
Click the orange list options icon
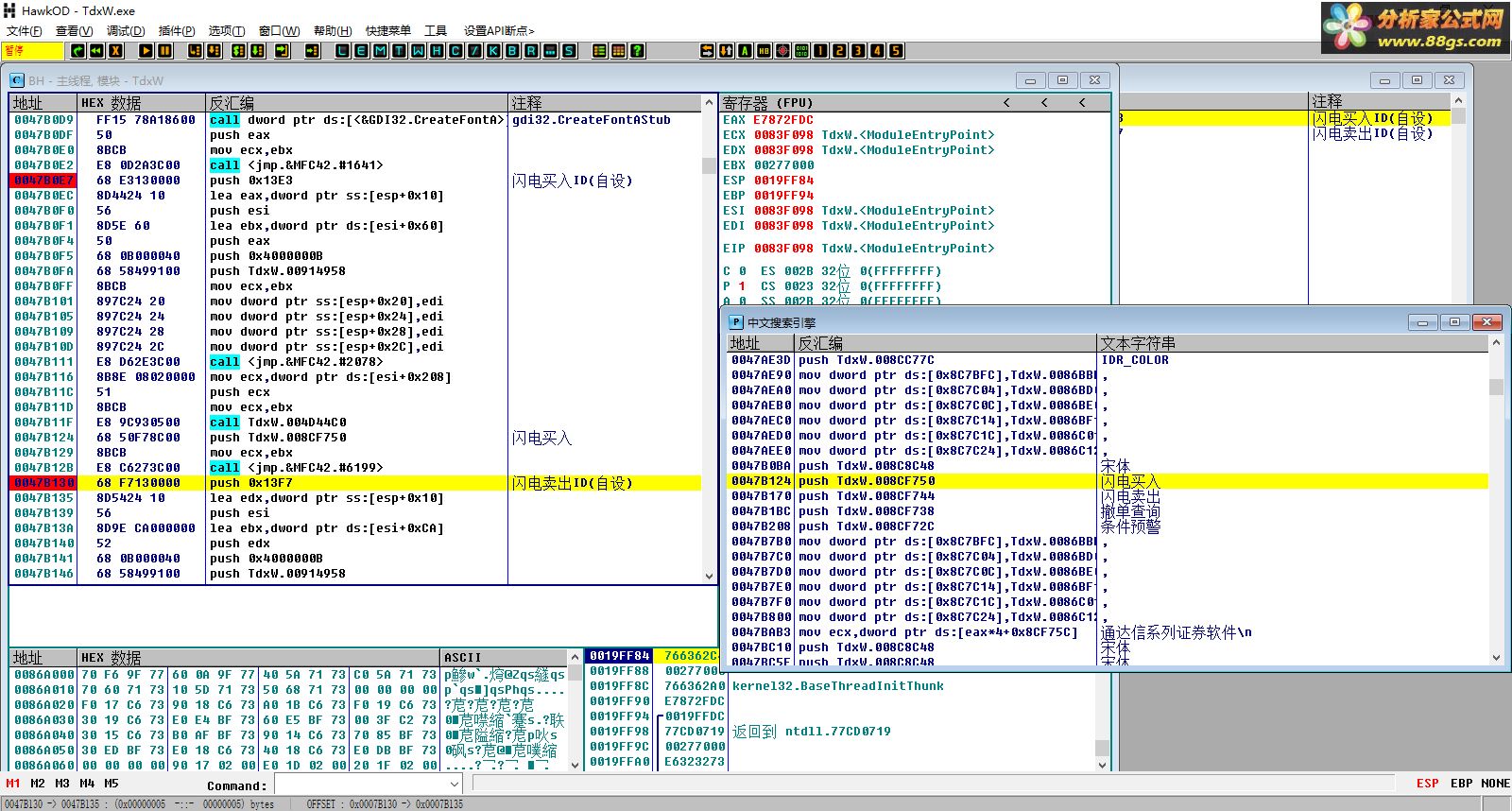(600, 51)
